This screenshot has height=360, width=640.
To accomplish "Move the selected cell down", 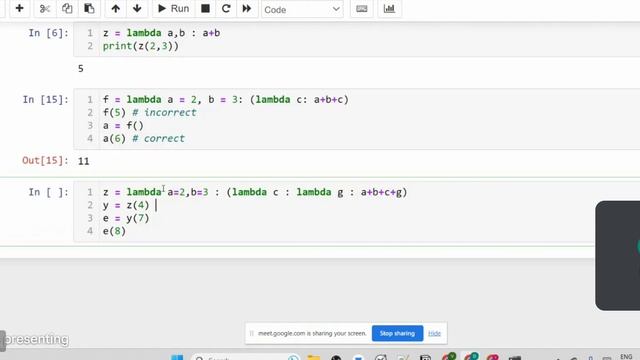I will pyautogui.click(x=137, y=8).
